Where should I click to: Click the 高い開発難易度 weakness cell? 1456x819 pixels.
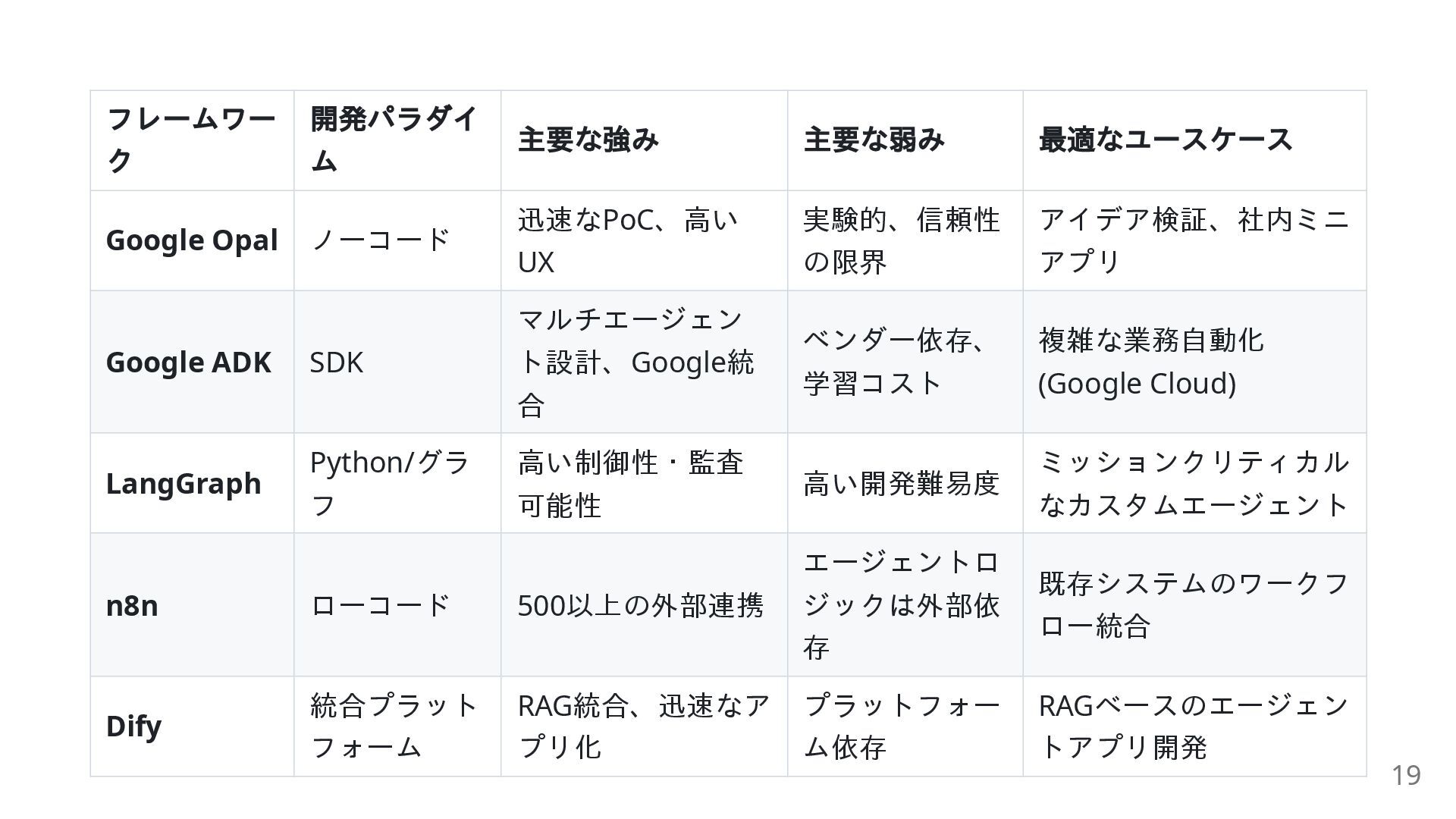pos(902,484)
